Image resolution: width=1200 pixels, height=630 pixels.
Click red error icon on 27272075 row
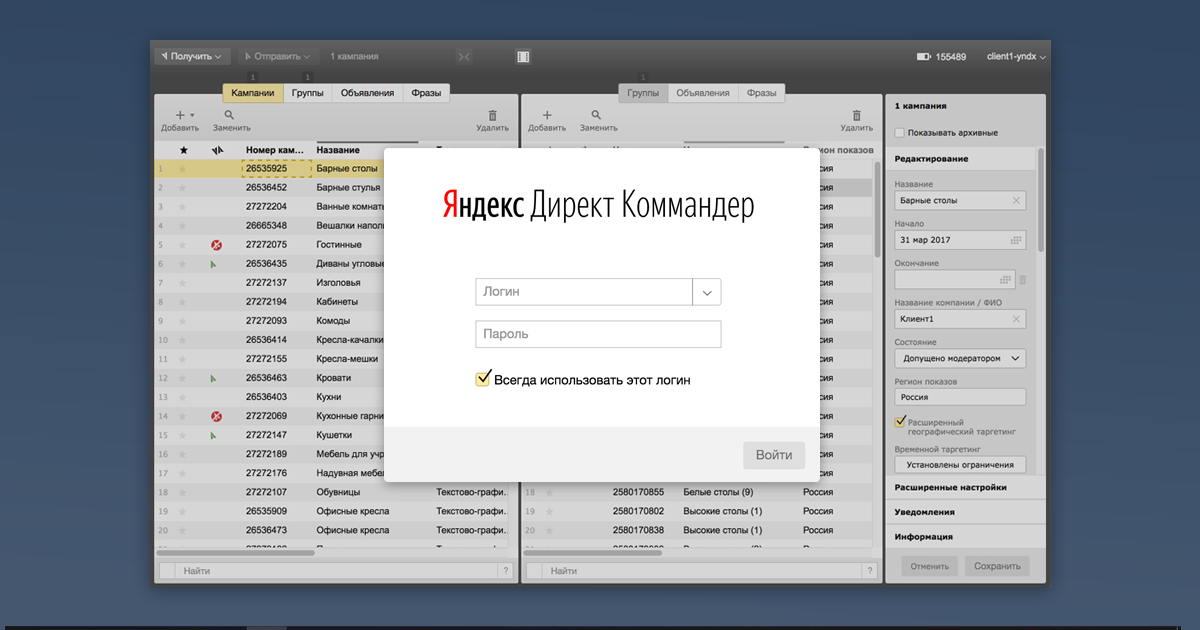[216, 245]
